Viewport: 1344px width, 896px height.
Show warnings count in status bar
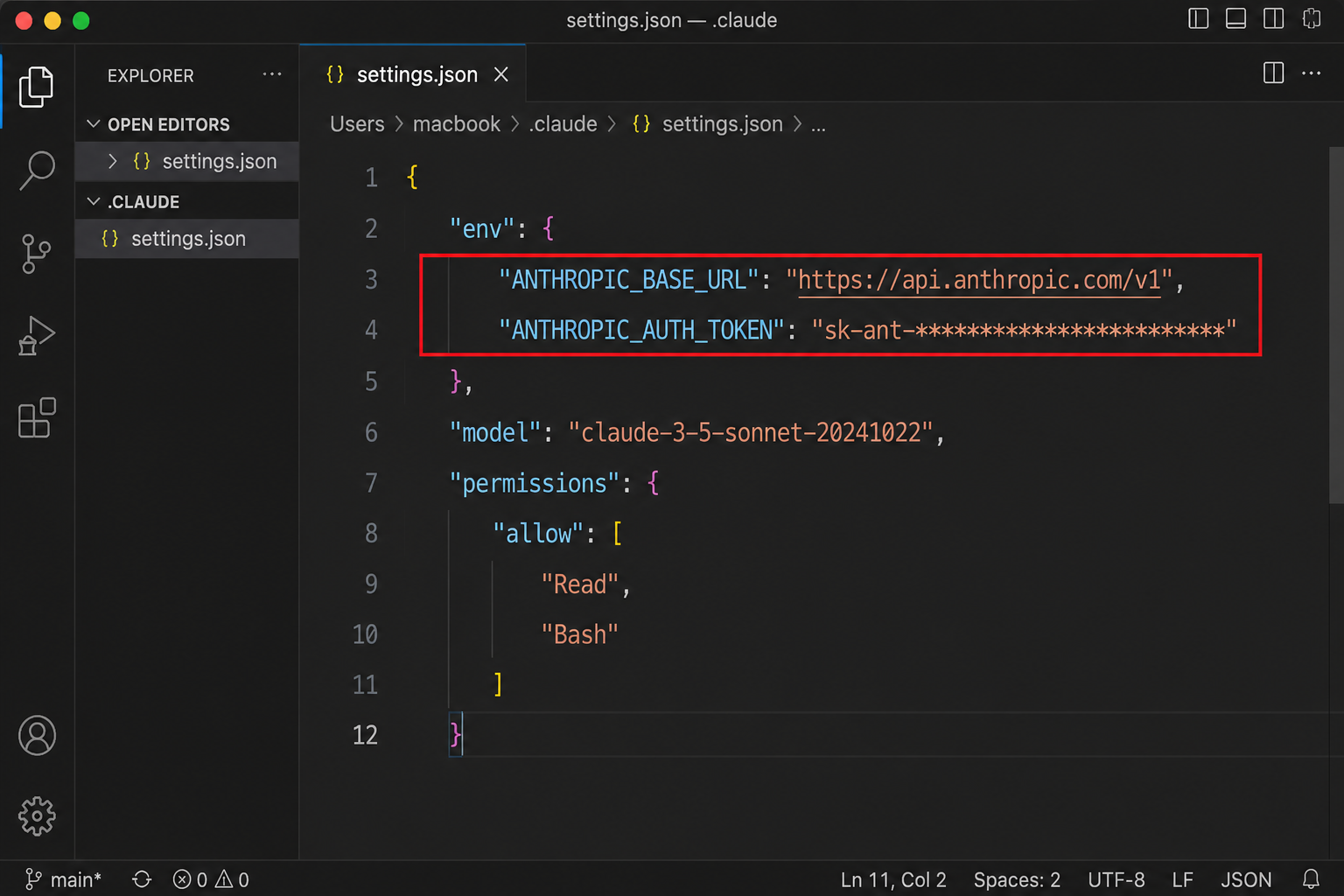click(x=232, y=879)
